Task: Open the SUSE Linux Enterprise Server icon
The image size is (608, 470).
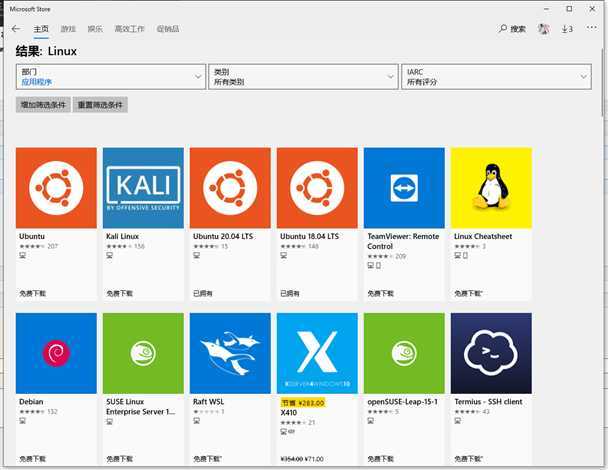Action: 143,353
